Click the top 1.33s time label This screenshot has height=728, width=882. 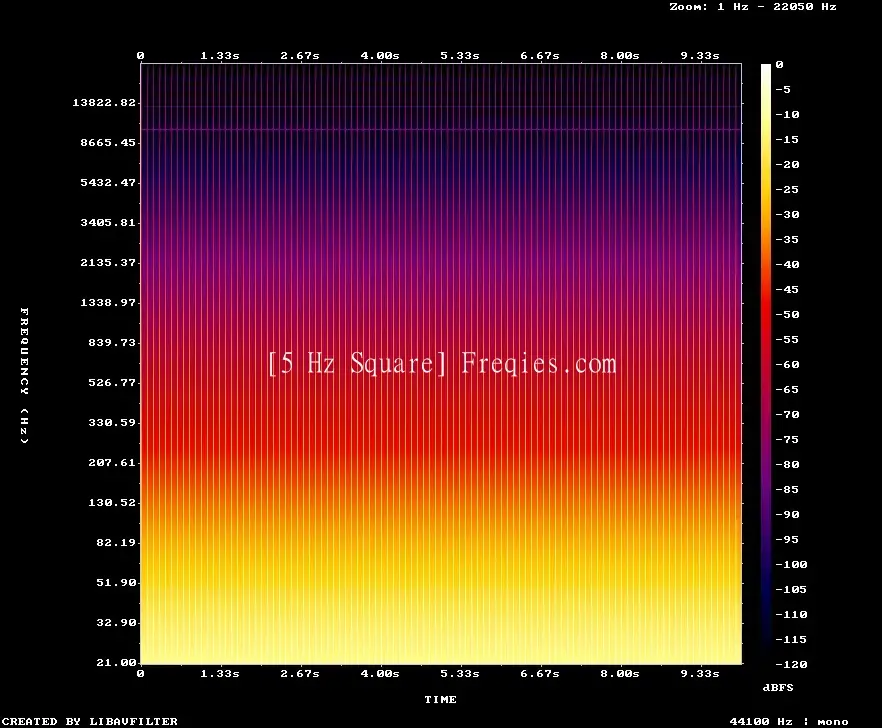(x=220, y=55)
